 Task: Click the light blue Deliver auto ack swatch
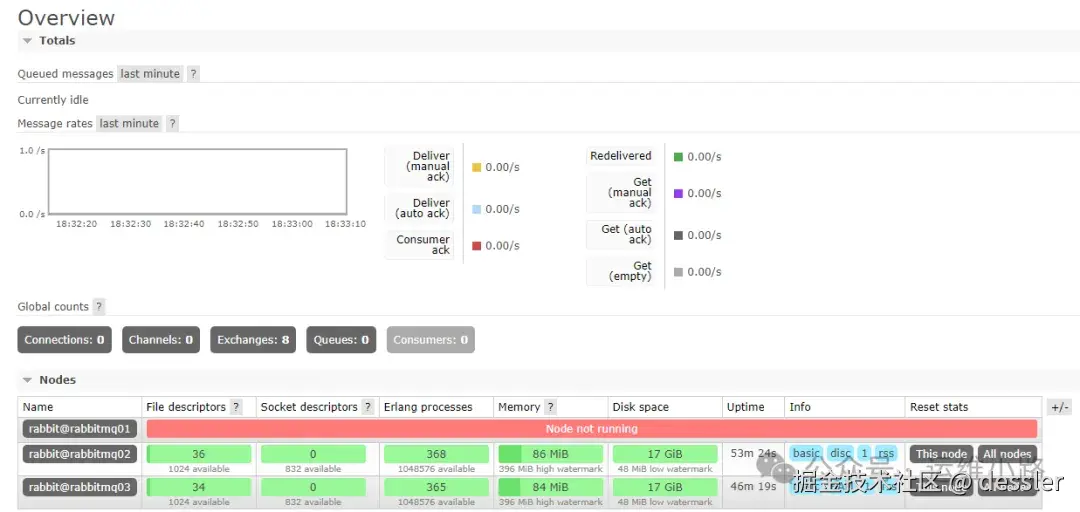[x=477, y=209]
